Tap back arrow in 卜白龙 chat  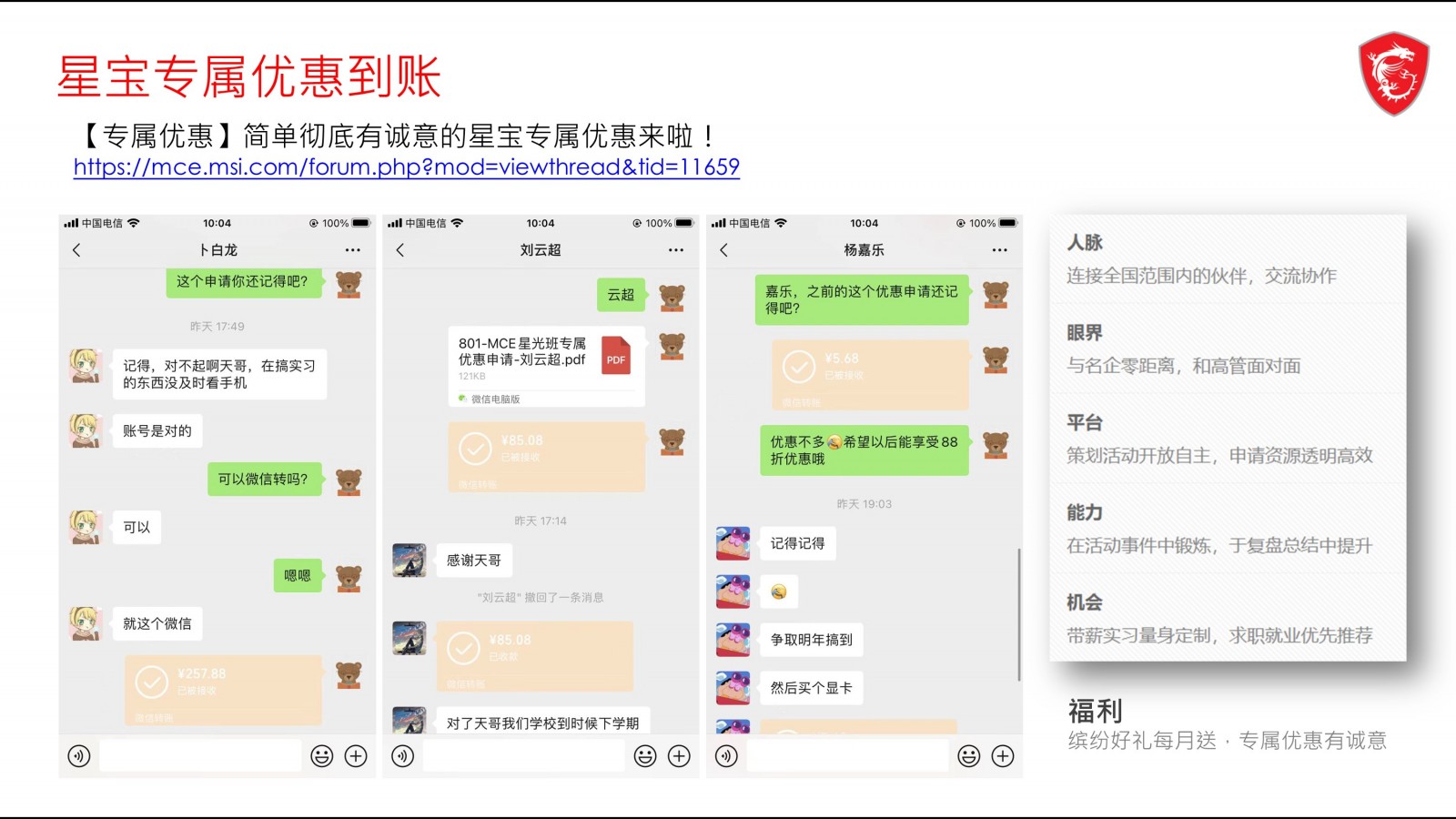(76, 250)
